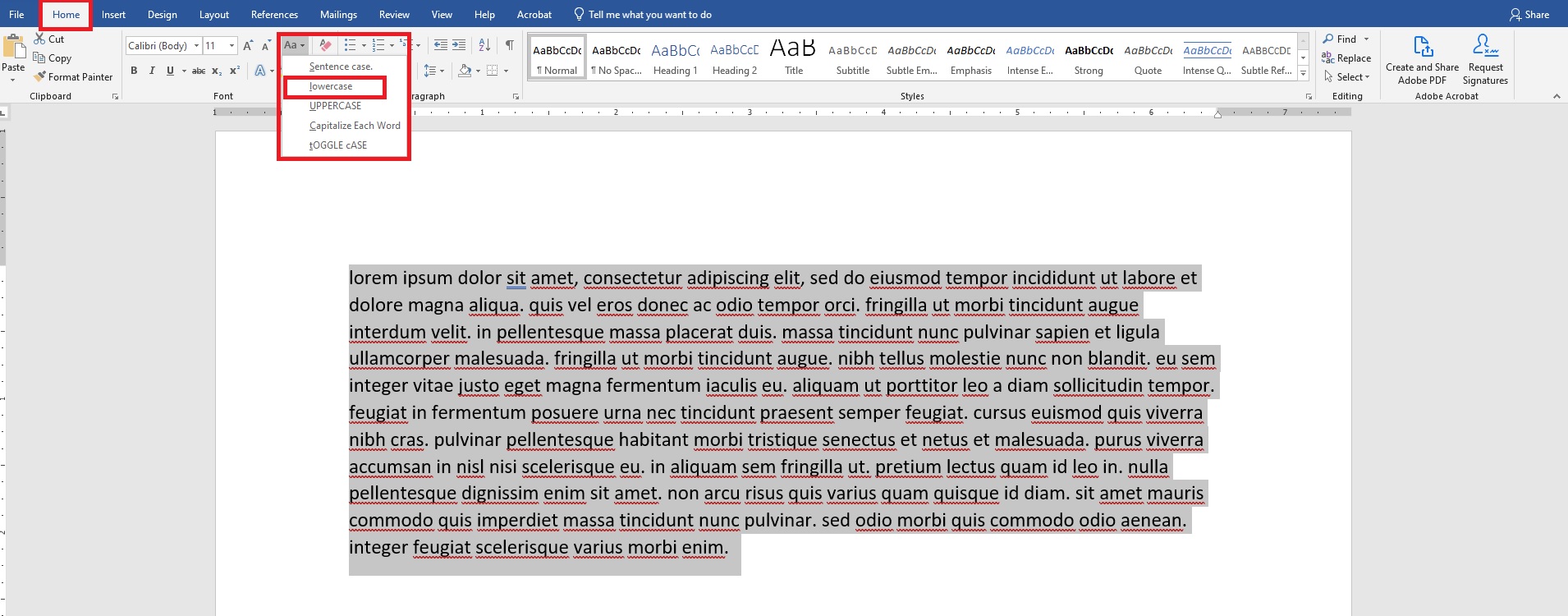This screenshot has height=616, width=1568.
Task: Expand the numbering library arrow
Action: (x=392, y=45)
